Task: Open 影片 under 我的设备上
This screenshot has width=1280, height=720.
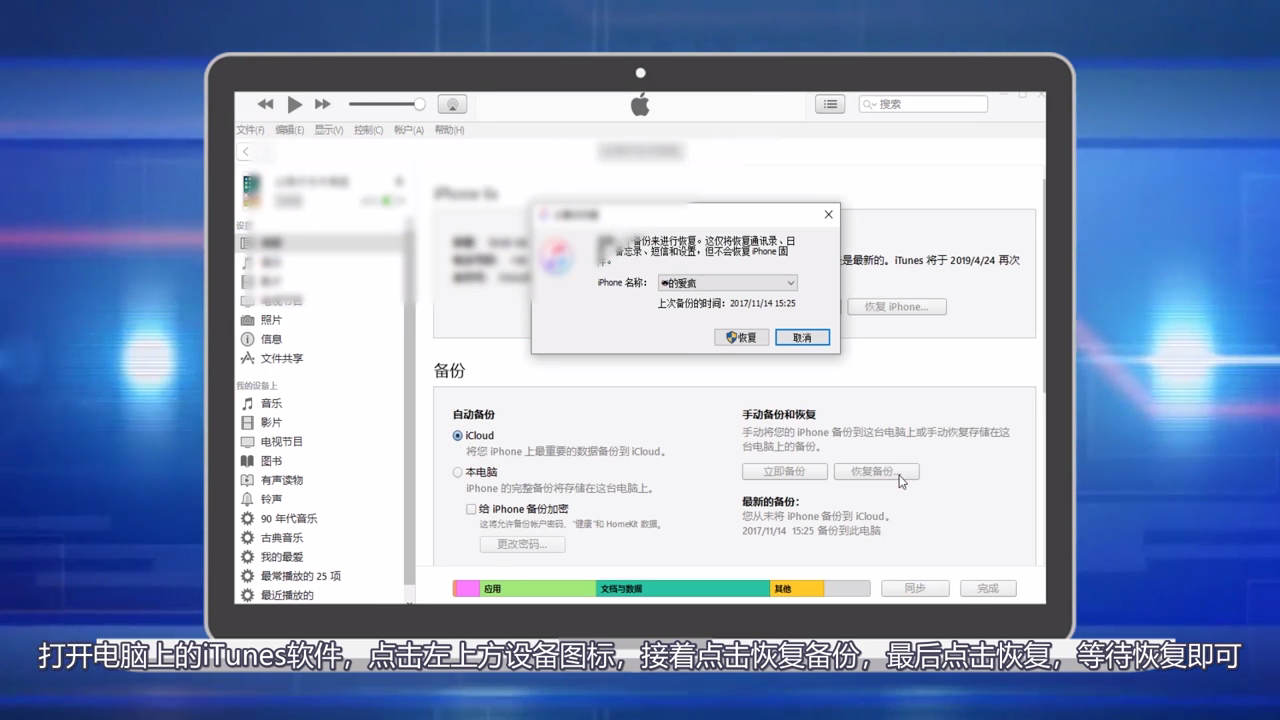Action: tap(261, 422)
